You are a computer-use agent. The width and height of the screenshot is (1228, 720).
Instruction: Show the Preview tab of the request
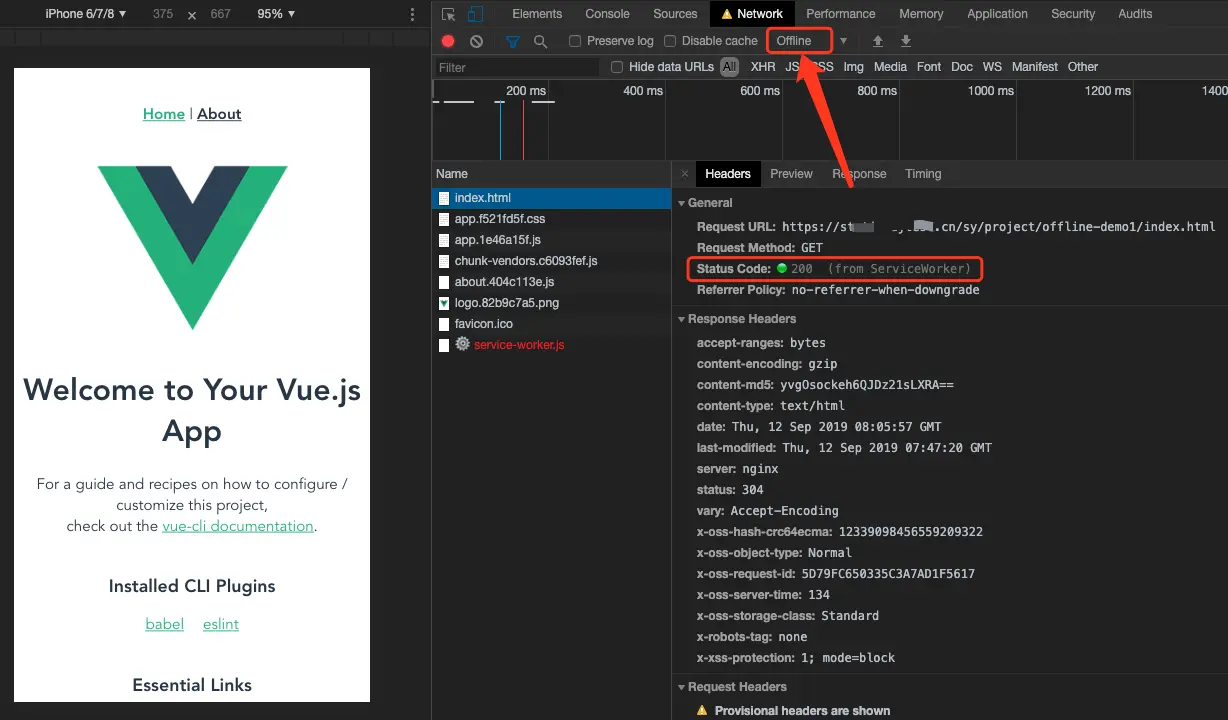[791, 174]
